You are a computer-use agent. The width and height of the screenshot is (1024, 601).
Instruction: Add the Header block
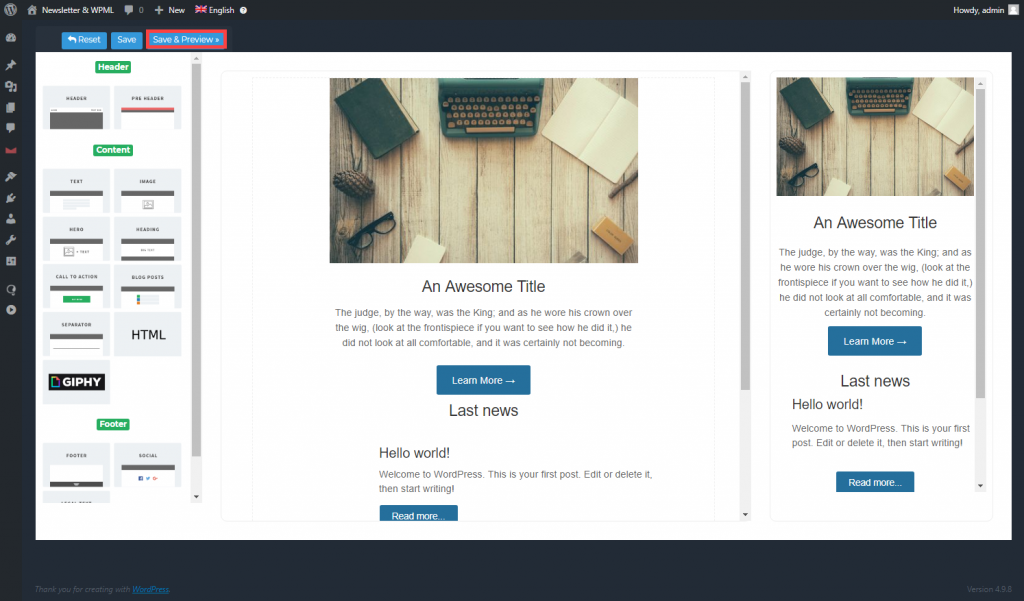click(x=76, y=108)
